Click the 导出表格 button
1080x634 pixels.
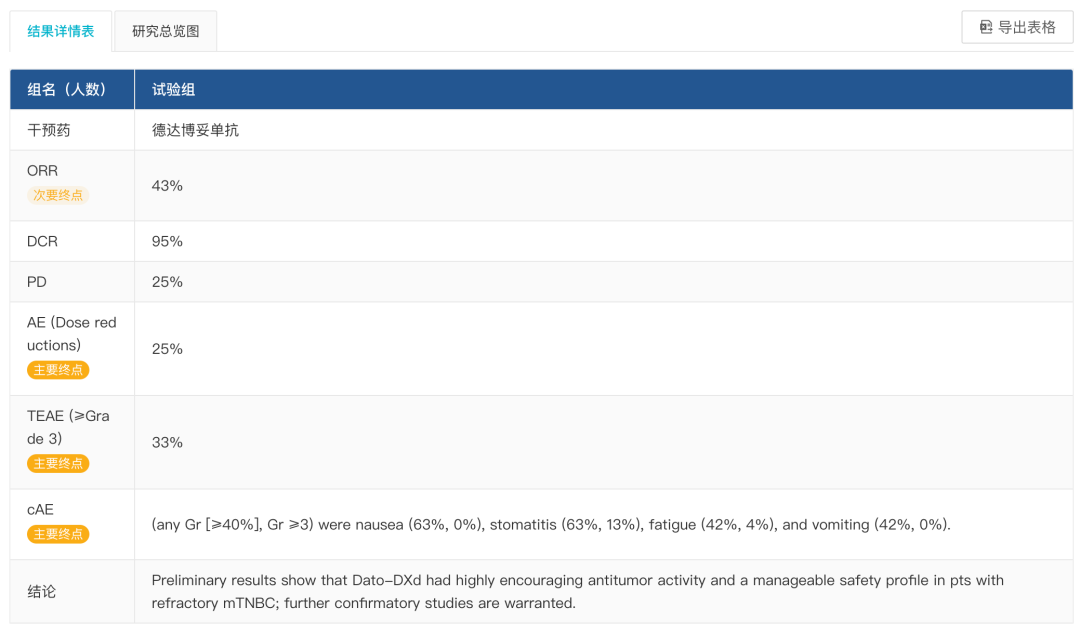(x=1017, y=28)
